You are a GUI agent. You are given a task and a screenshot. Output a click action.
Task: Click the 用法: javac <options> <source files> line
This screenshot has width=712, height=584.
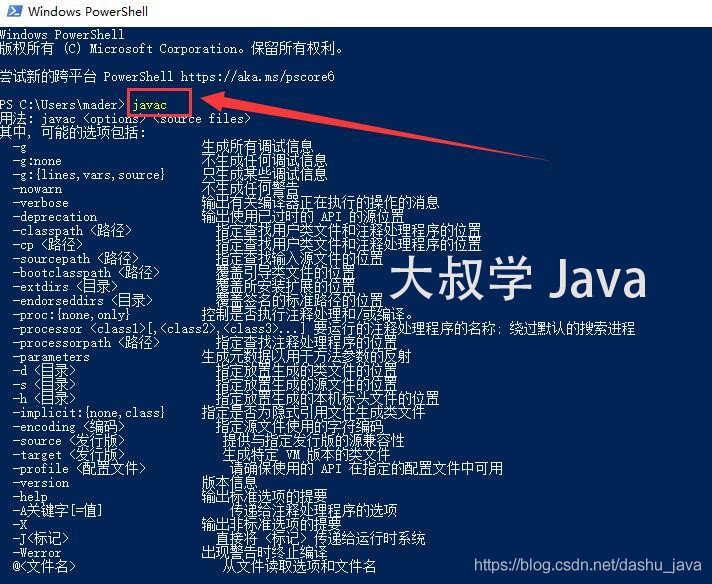pos(125,119)
